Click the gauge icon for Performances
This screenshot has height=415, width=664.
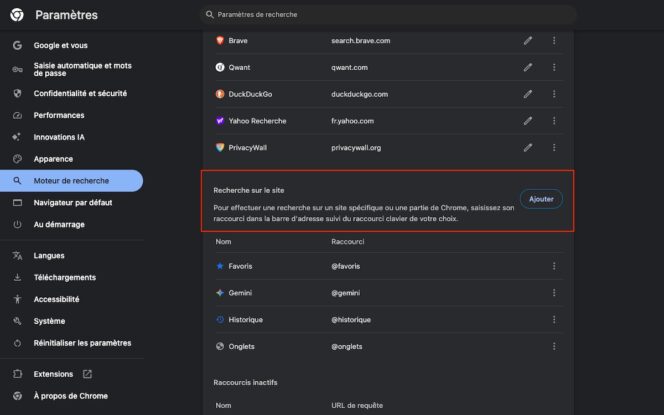point(17,115)
